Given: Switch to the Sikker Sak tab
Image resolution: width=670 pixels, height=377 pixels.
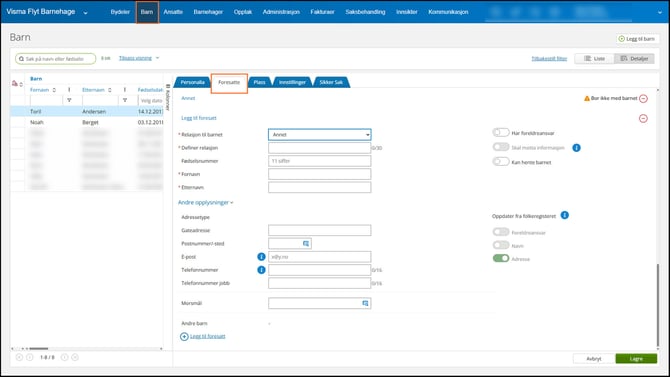Looking at the screenshot, I should [x=331, y=82].
